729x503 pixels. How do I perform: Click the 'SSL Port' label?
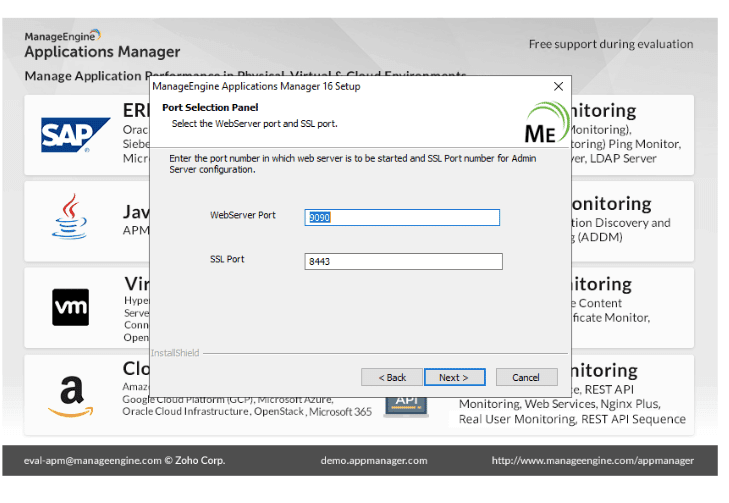[x=227, y=259]
